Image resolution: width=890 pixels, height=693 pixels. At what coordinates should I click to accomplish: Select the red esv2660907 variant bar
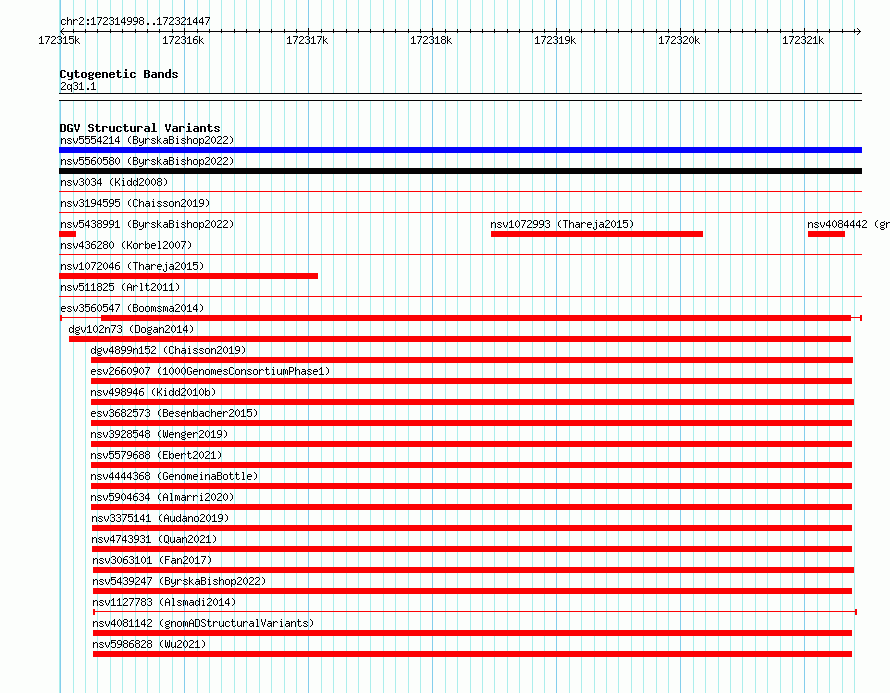pos(471,381)
